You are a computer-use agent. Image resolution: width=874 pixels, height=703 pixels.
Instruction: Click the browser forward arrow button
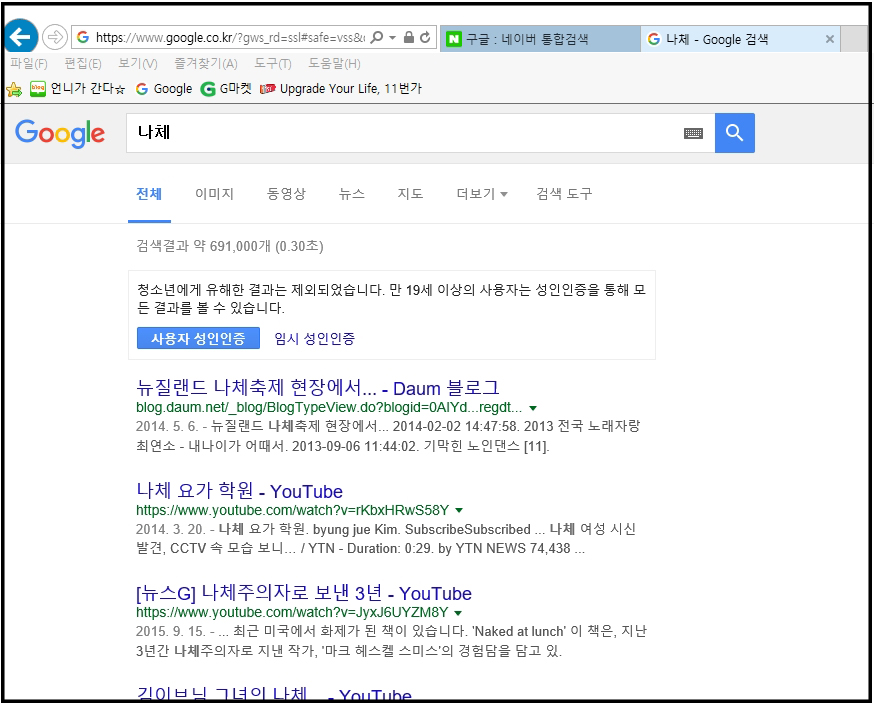[55, 37]
